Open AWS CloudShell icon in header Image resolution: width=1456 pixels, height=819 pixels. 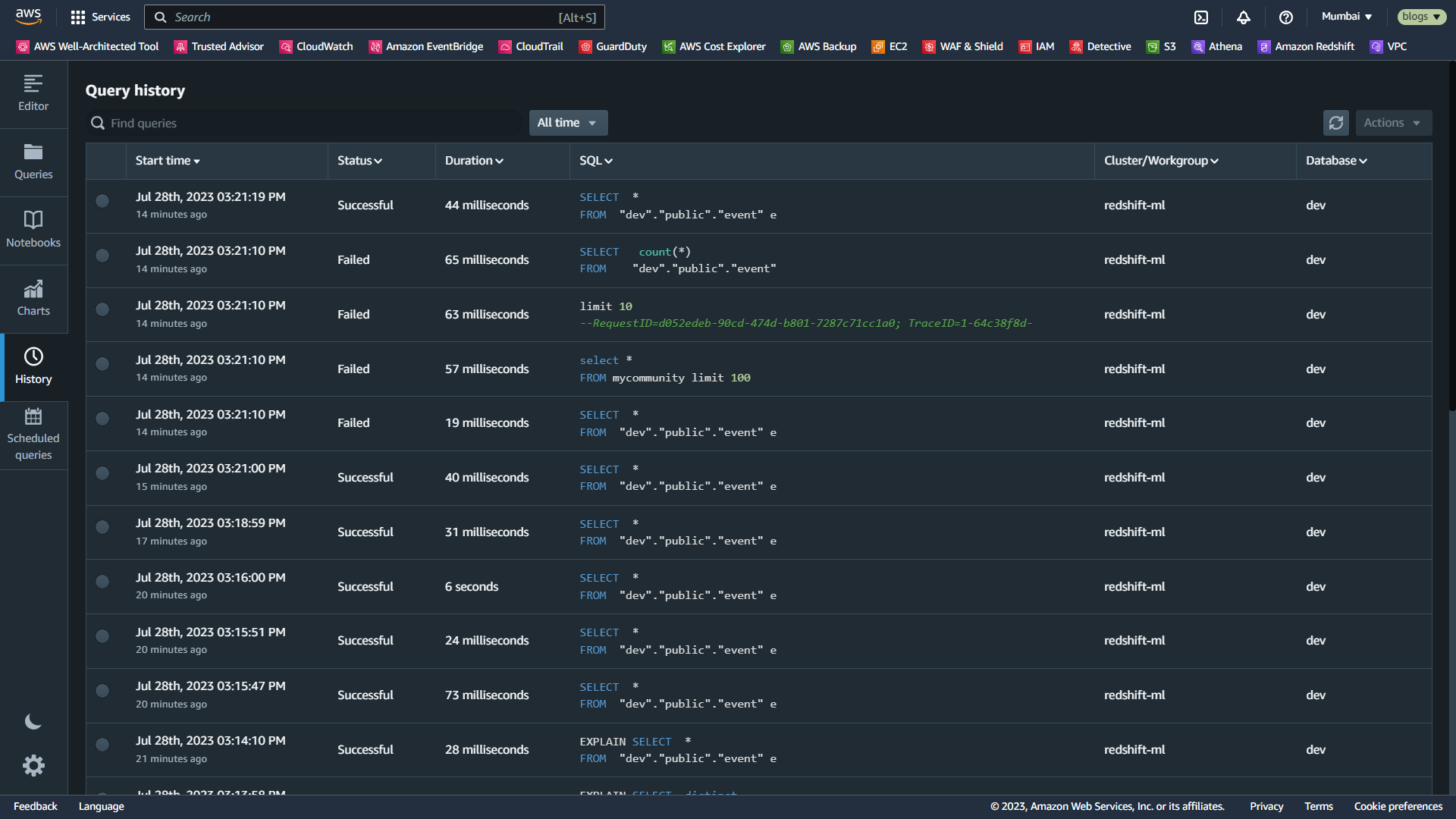(x=1201, y=17)
